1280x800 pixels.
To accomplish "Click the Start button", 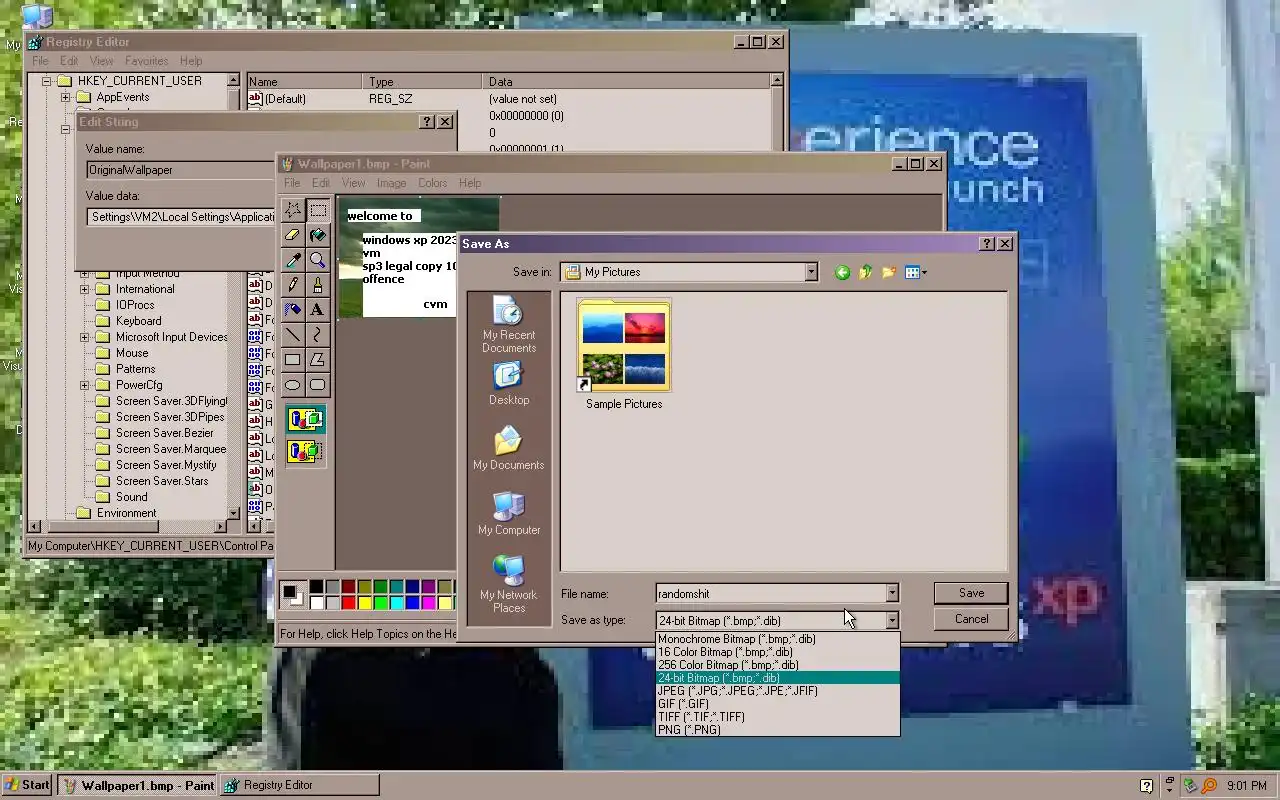I will point(27,785).
